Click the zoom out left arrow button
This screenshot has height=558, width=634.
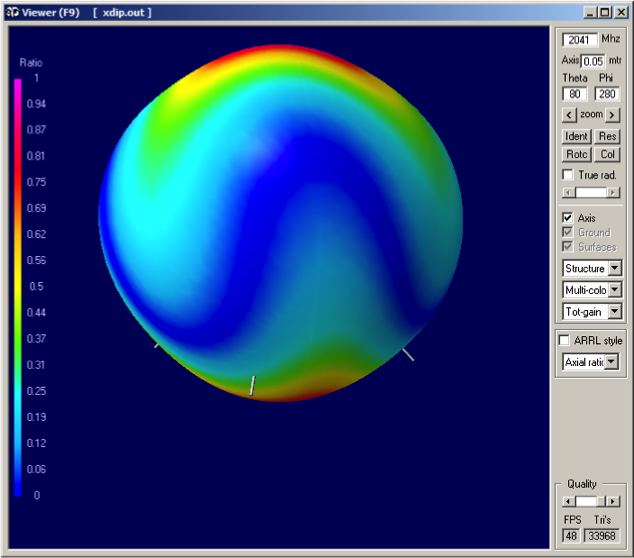coord(569,116)
